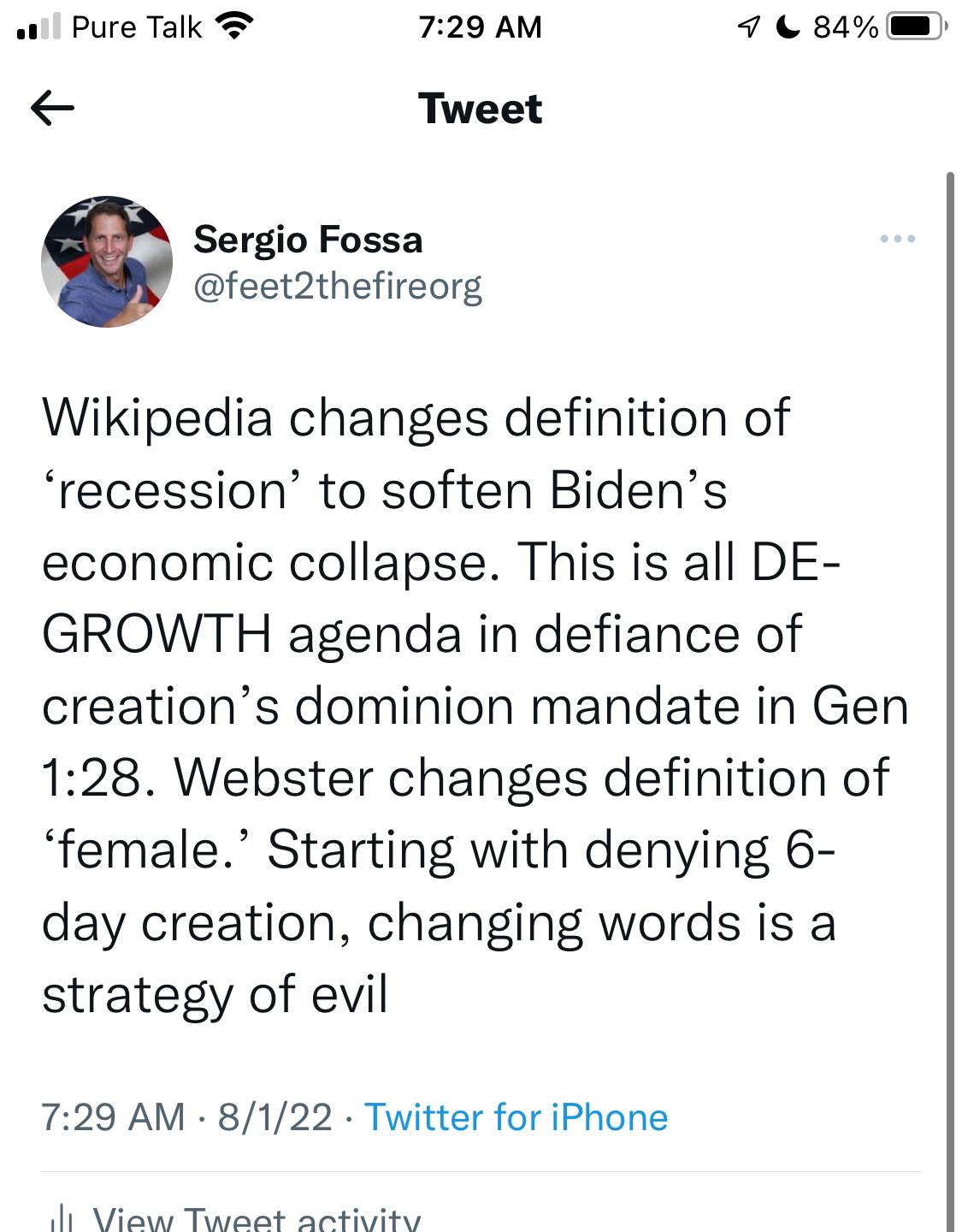Open the Twitter for iPhone source link
The image size is (962, 1232).
pyautogui.click(x=516, y=1116)
